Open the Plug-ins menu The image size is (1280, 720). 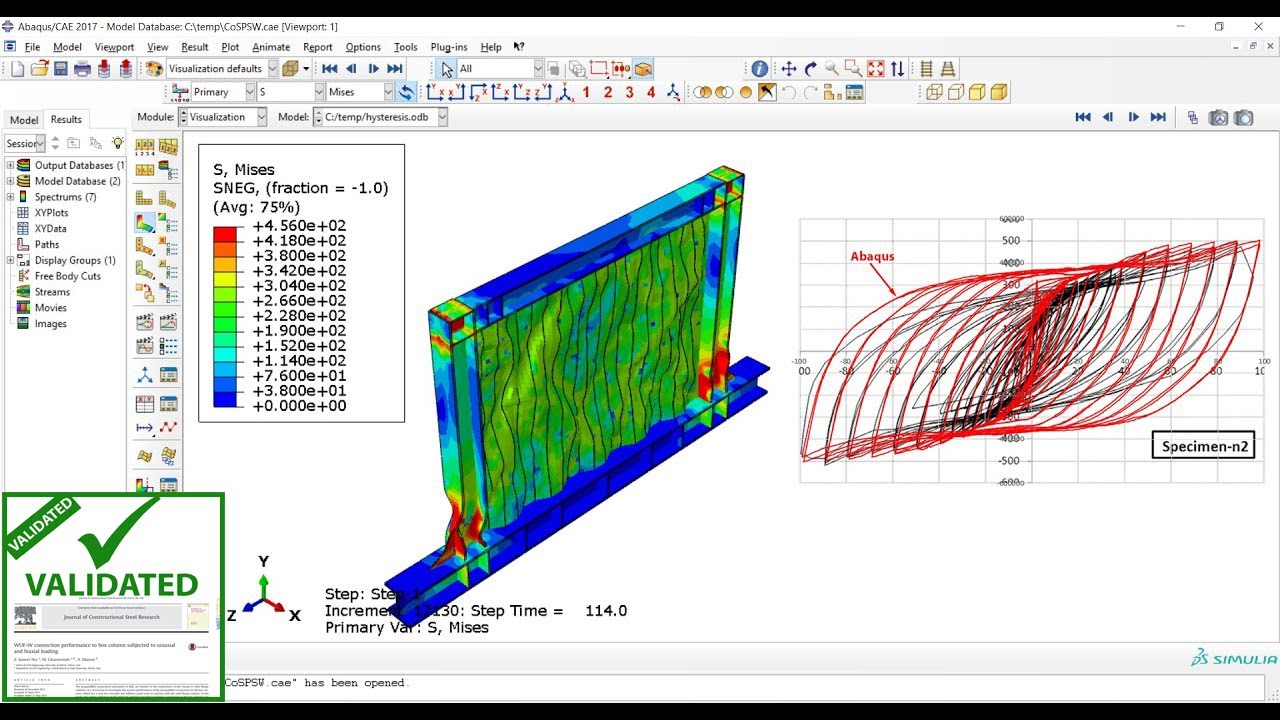click(x=449, y=47)
